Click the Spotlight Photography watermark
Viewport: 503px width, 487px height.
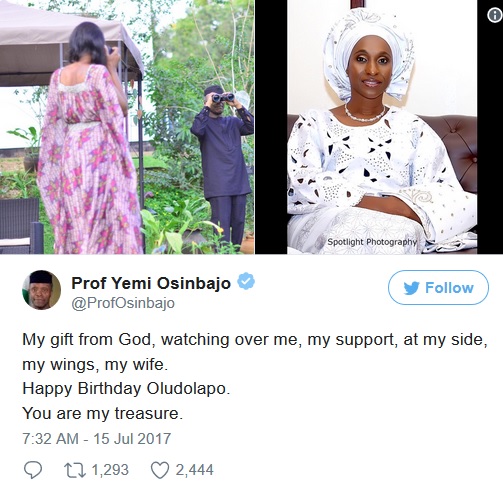[x=372, y=242]
